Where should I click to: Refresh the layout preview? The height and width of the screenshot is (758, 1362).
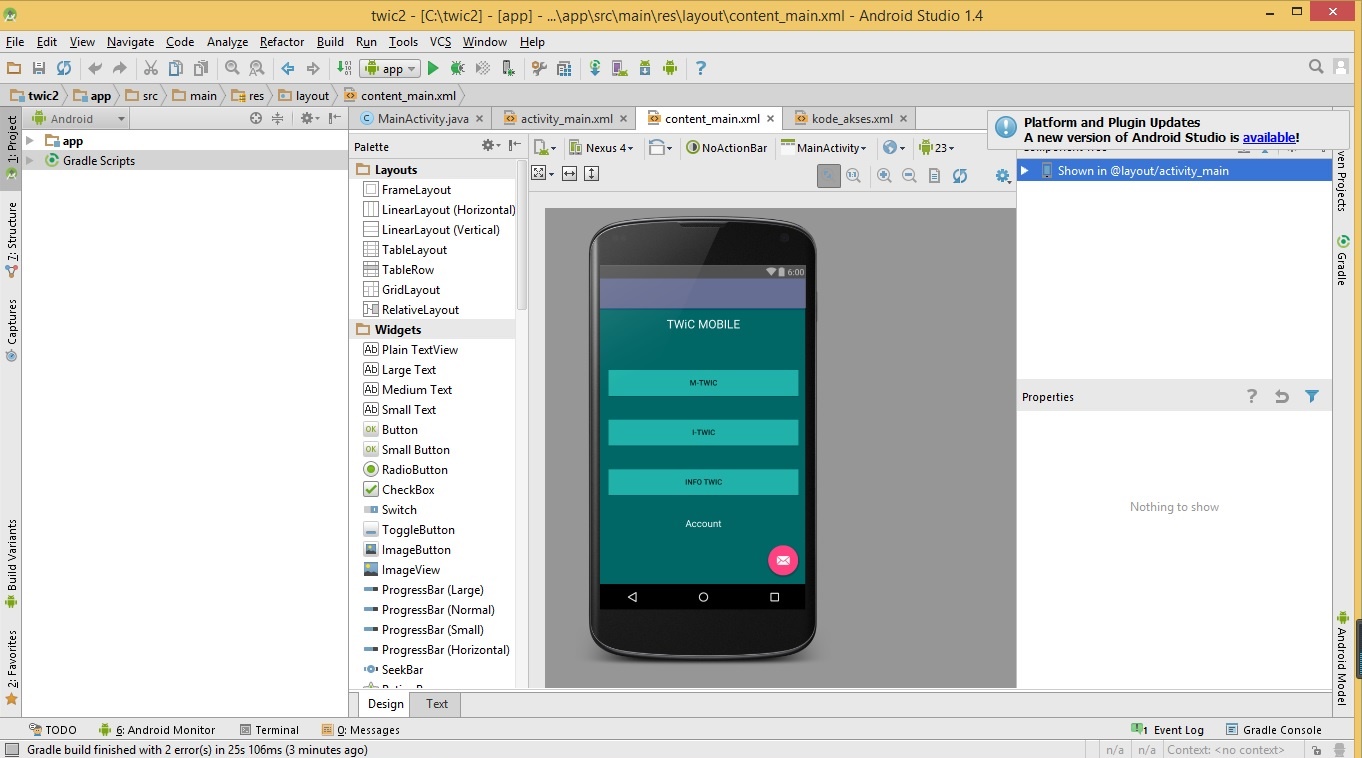(960, 175)
